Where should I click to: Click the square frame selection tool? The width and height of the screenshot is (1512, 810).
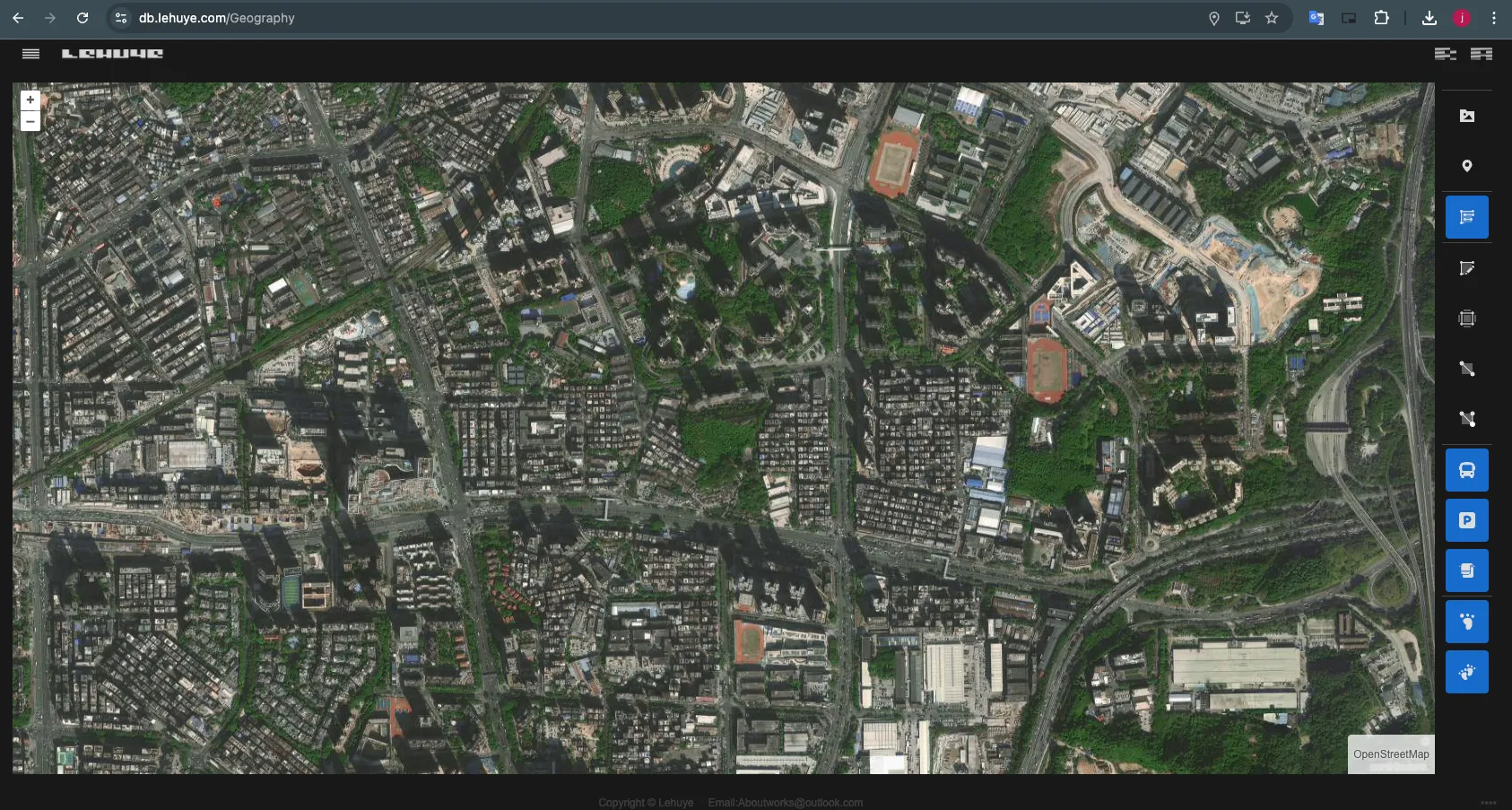tap(1466, 318)
